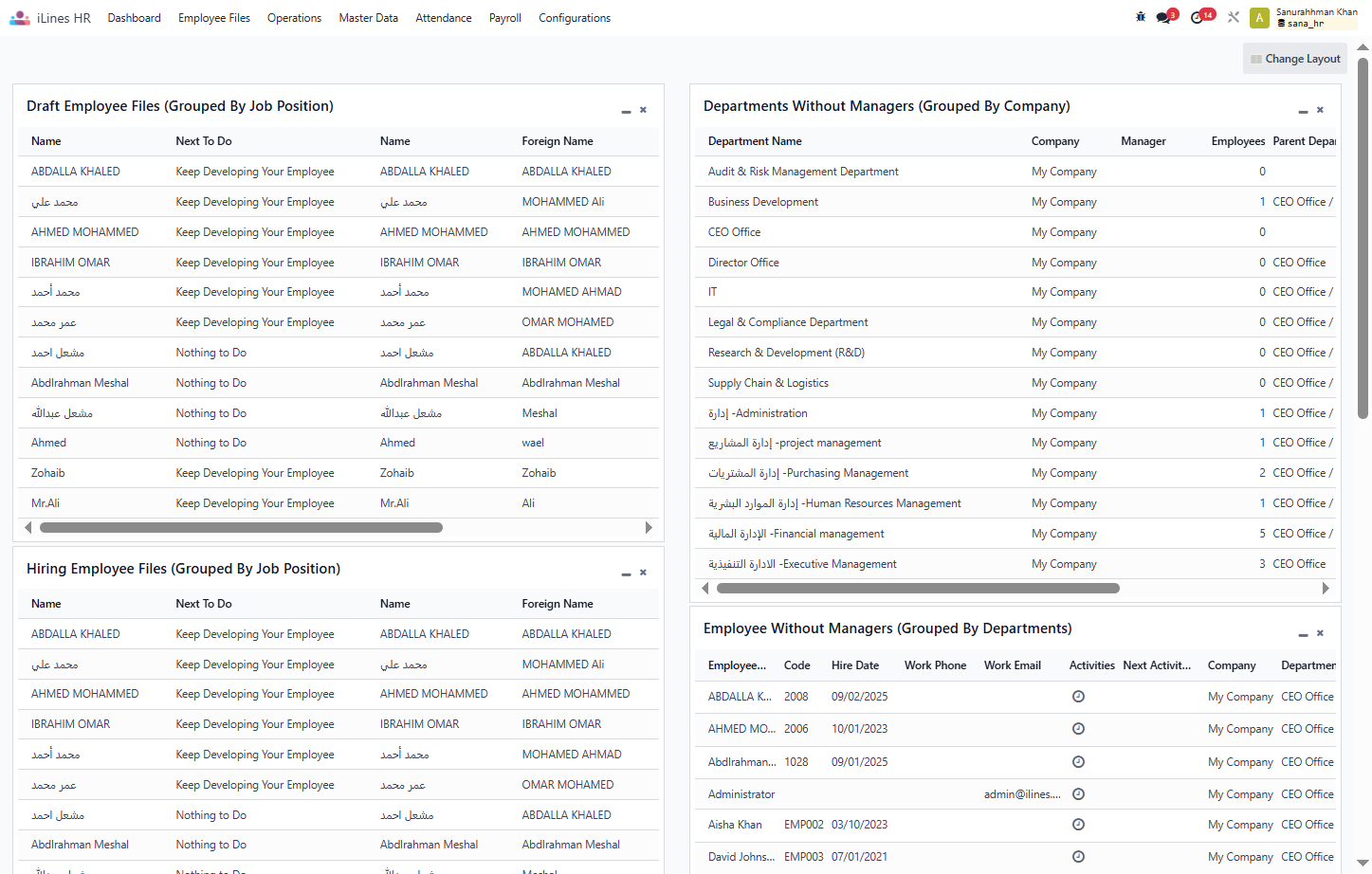Click page scrollbar up arrow
1372x874 pixels.
click(x=1363, y=46)
